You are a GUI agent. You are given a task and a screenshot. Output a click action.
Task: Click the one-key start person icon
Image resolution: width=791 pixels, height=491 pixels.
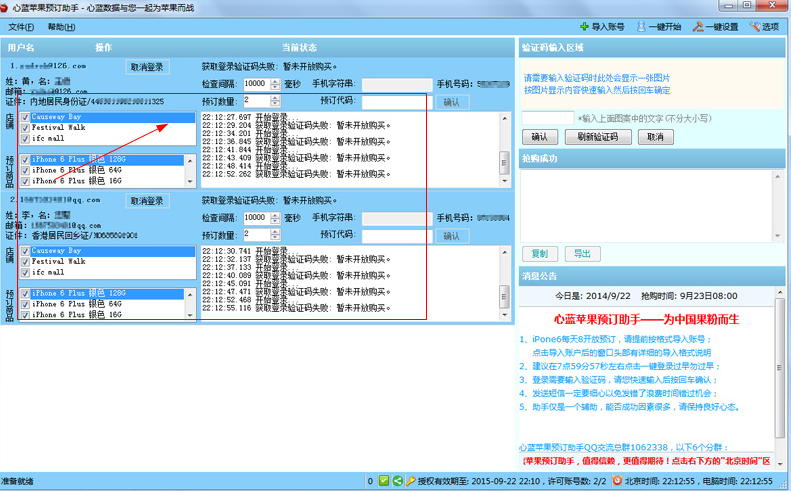(x=641, y=27)
